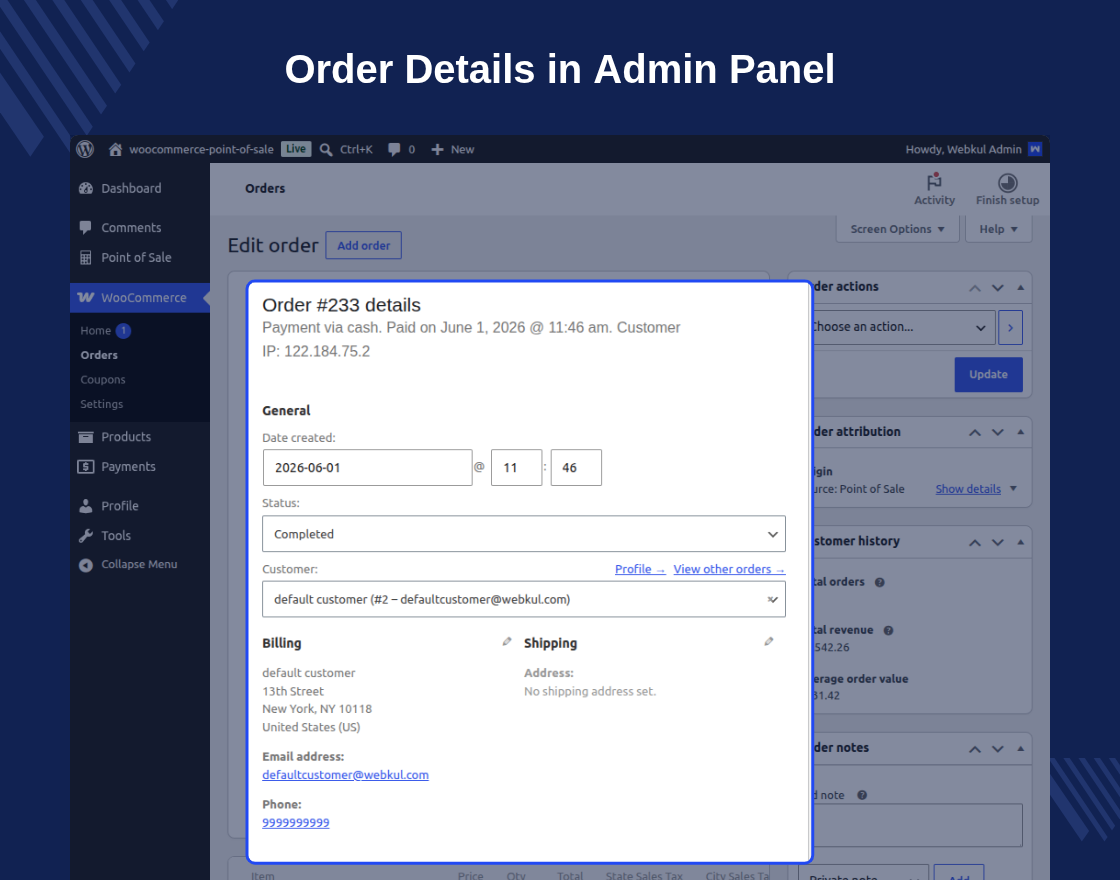1120x880 pixels.
Task: Click the Tools wrench icon
Action: click(86, 536)
